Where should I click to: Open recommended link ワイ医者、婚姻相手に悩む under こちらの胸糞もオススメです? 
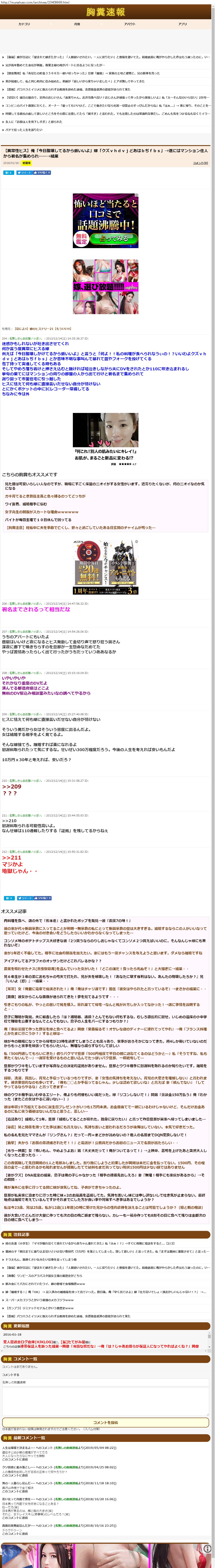tap(26, 504)
